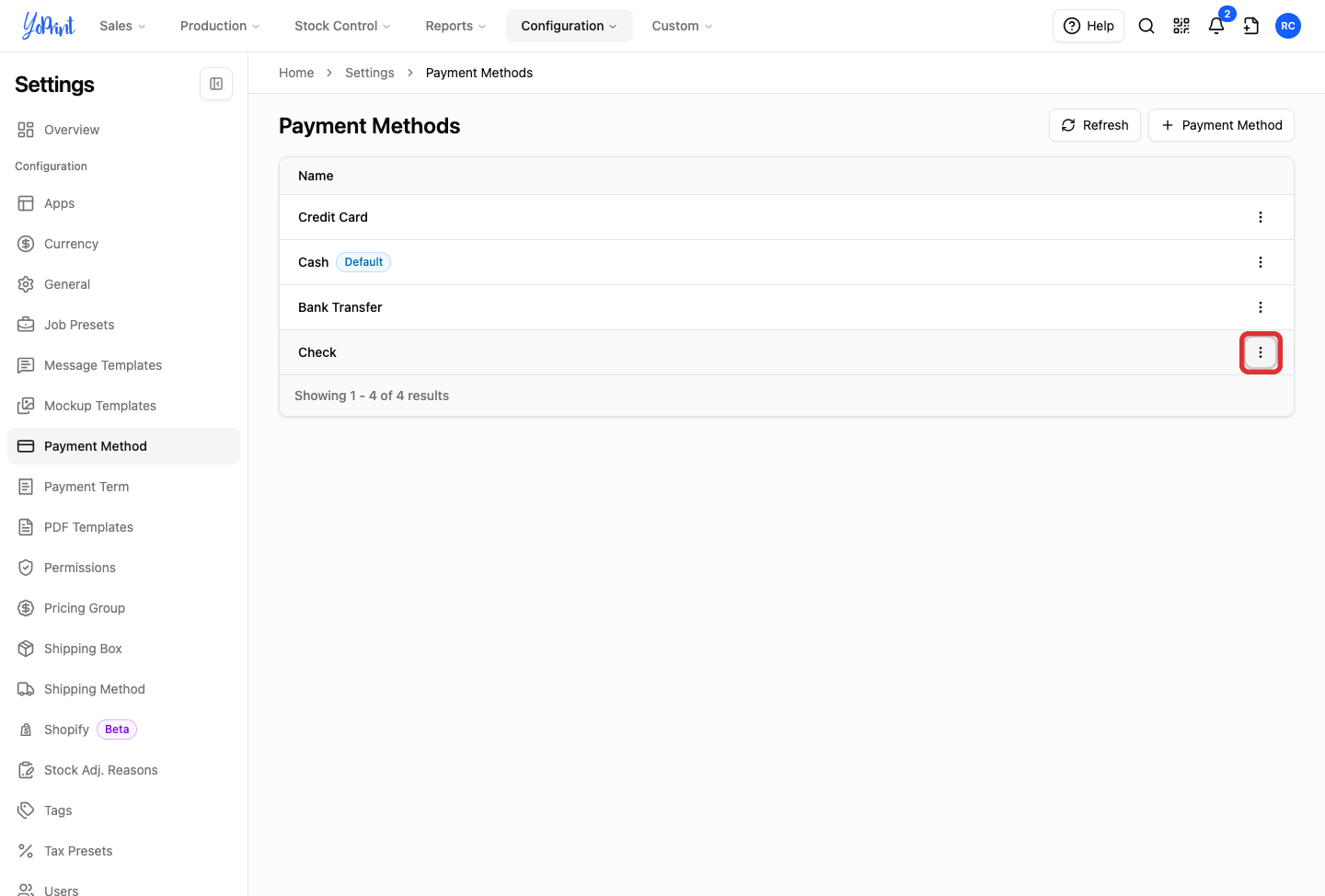Open Tax Presets settings
The image size is (1325, 896).
point(123,851)
